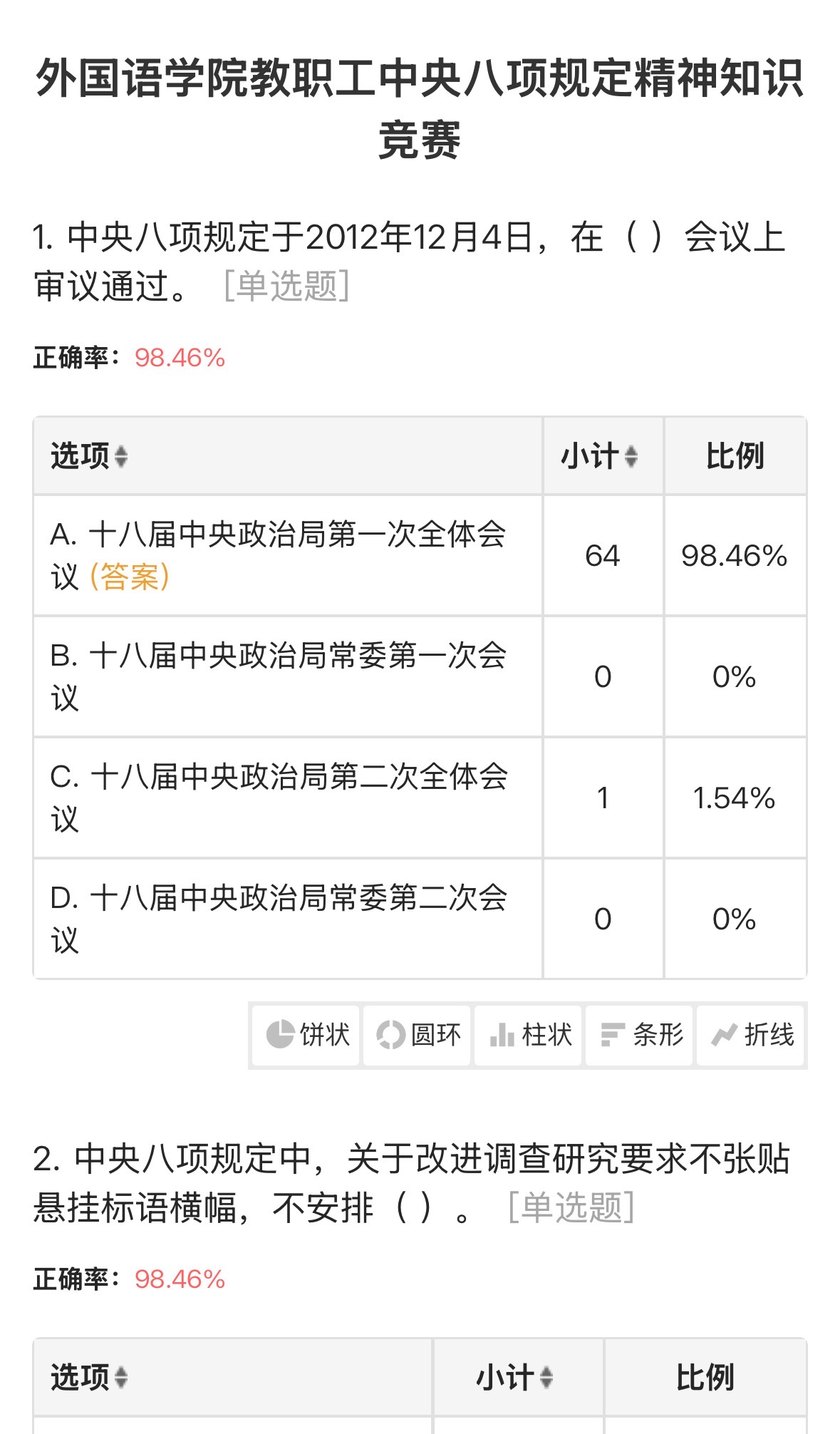
Task: Click the 98.46% ratio for option A
Action: coord(735,556)
